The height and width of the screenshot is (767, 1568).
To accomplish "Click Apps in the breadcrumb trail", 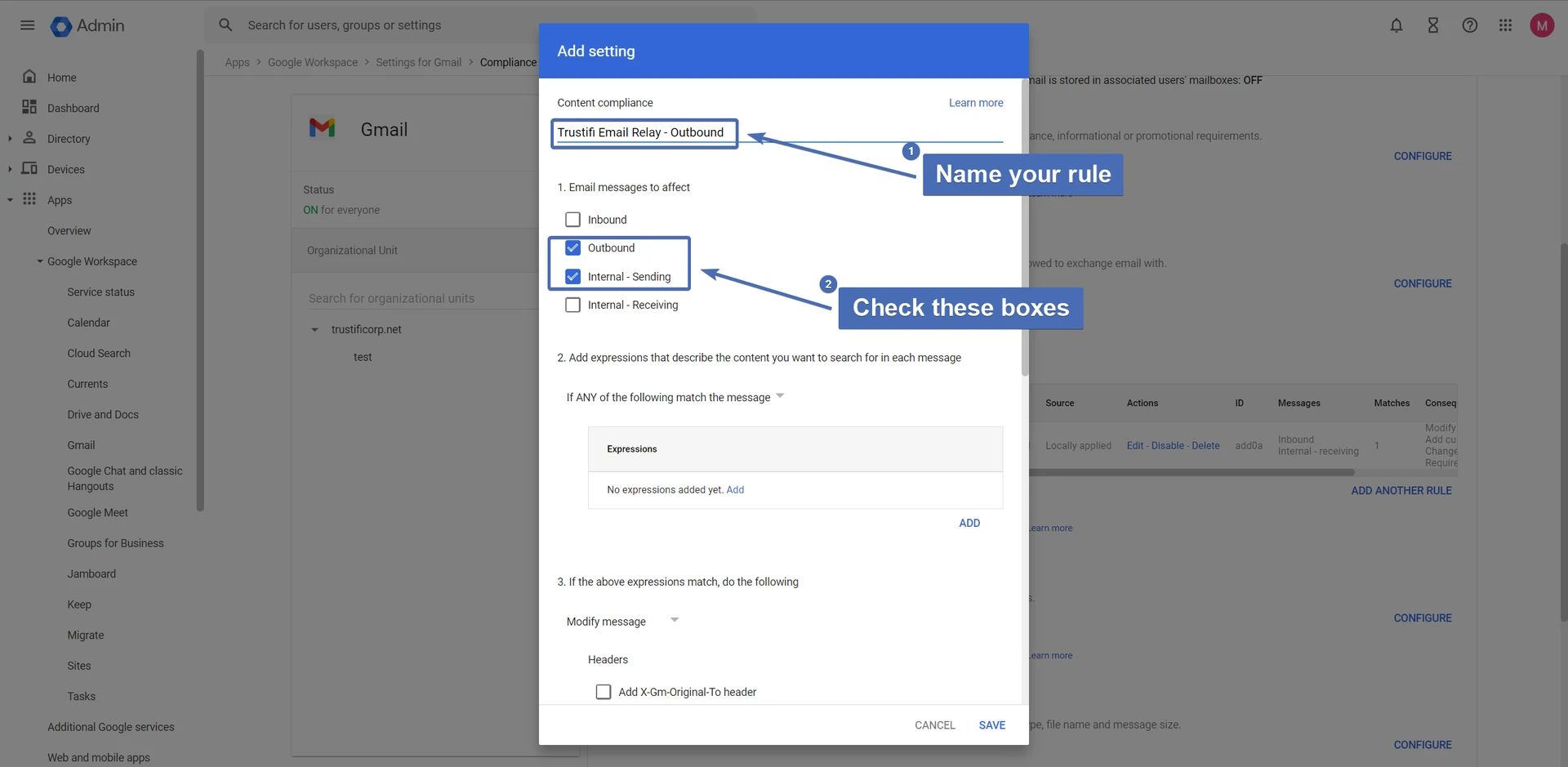I will [x=237, y=62].
